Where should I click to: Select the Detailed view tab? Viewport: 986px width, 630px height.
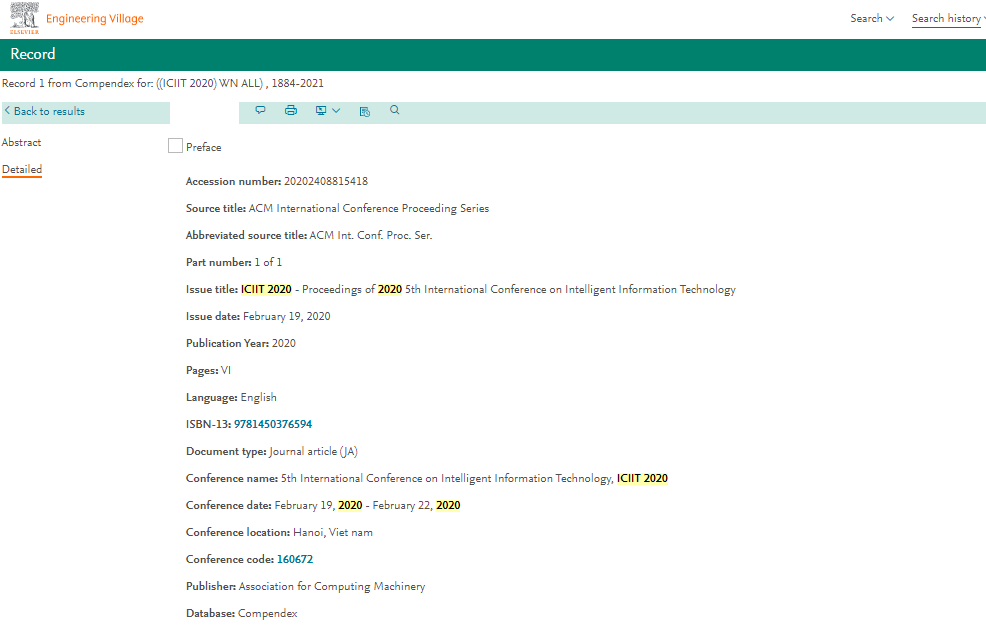pos(22,170)
